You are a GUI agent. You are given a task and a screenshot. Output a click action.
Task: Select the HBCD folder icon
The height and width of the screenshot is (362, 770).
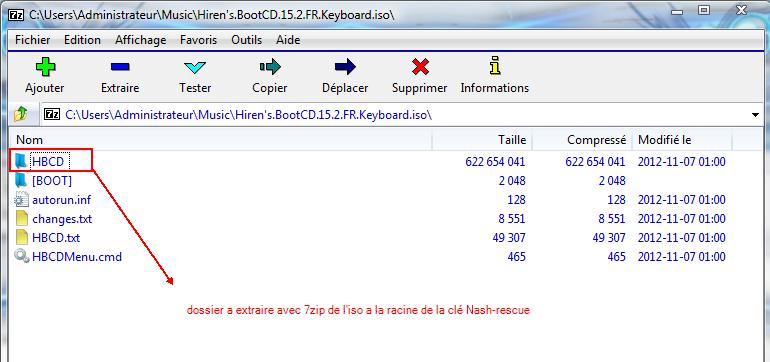(21, 161)
